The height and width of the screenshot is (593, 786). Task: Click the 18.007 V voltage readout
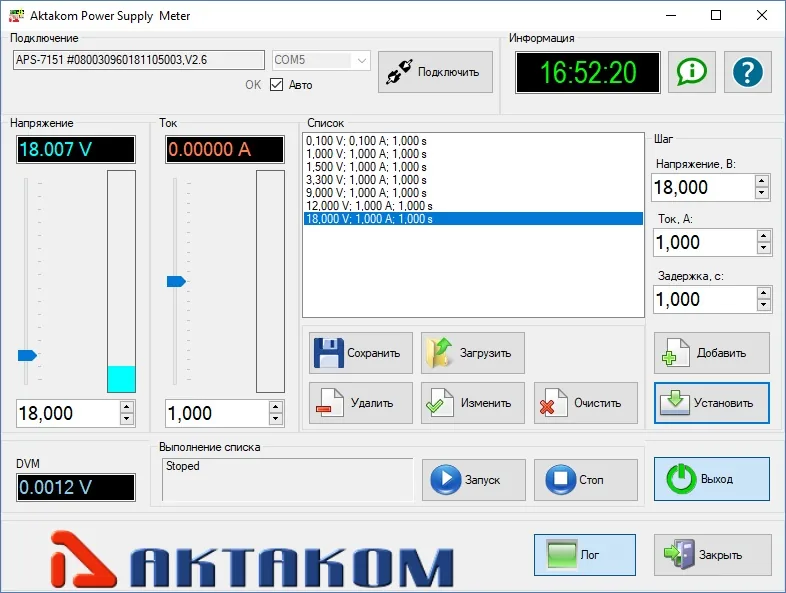pos(76,149)
